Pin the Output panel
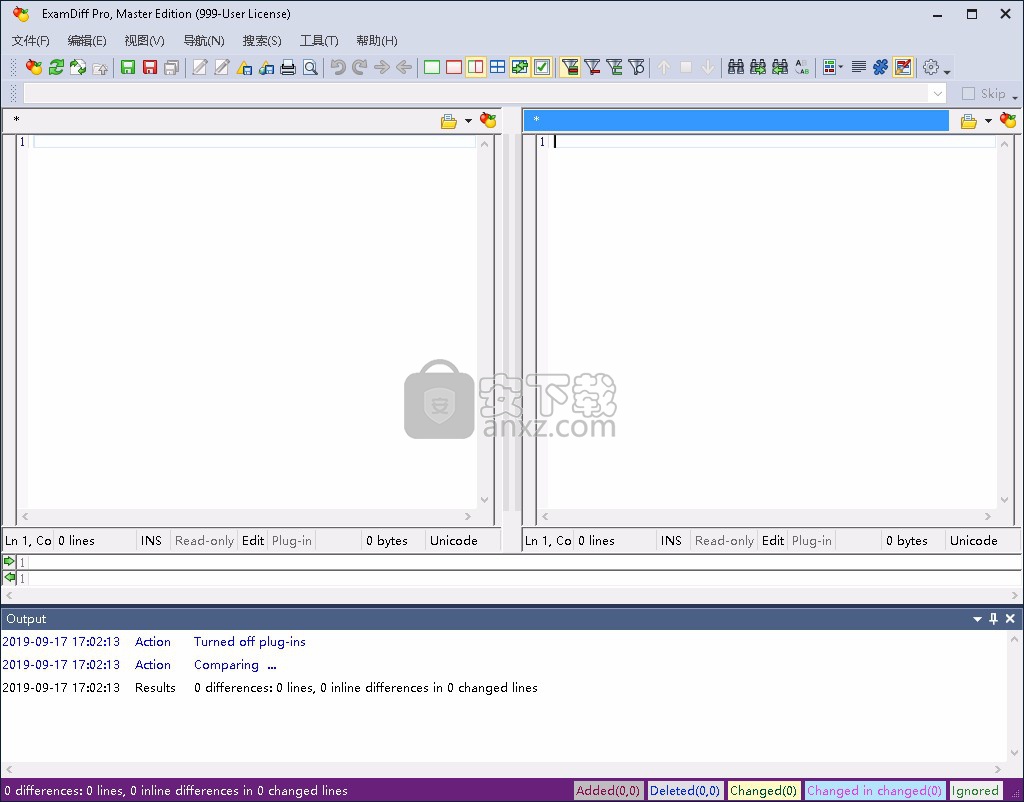This screenshot has height=802, width=1024. (993, 618)
